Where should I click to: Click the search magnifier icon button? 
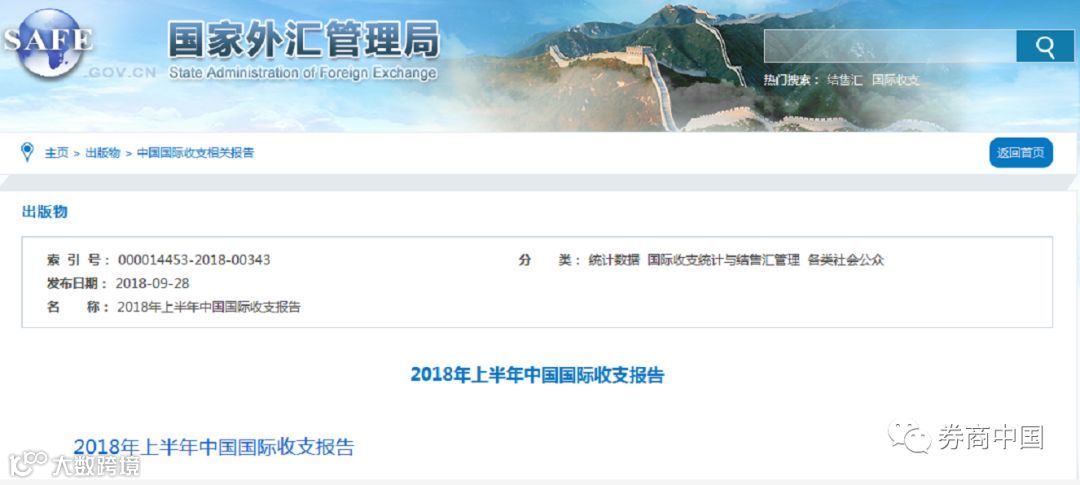click(x=1045, y=46)
